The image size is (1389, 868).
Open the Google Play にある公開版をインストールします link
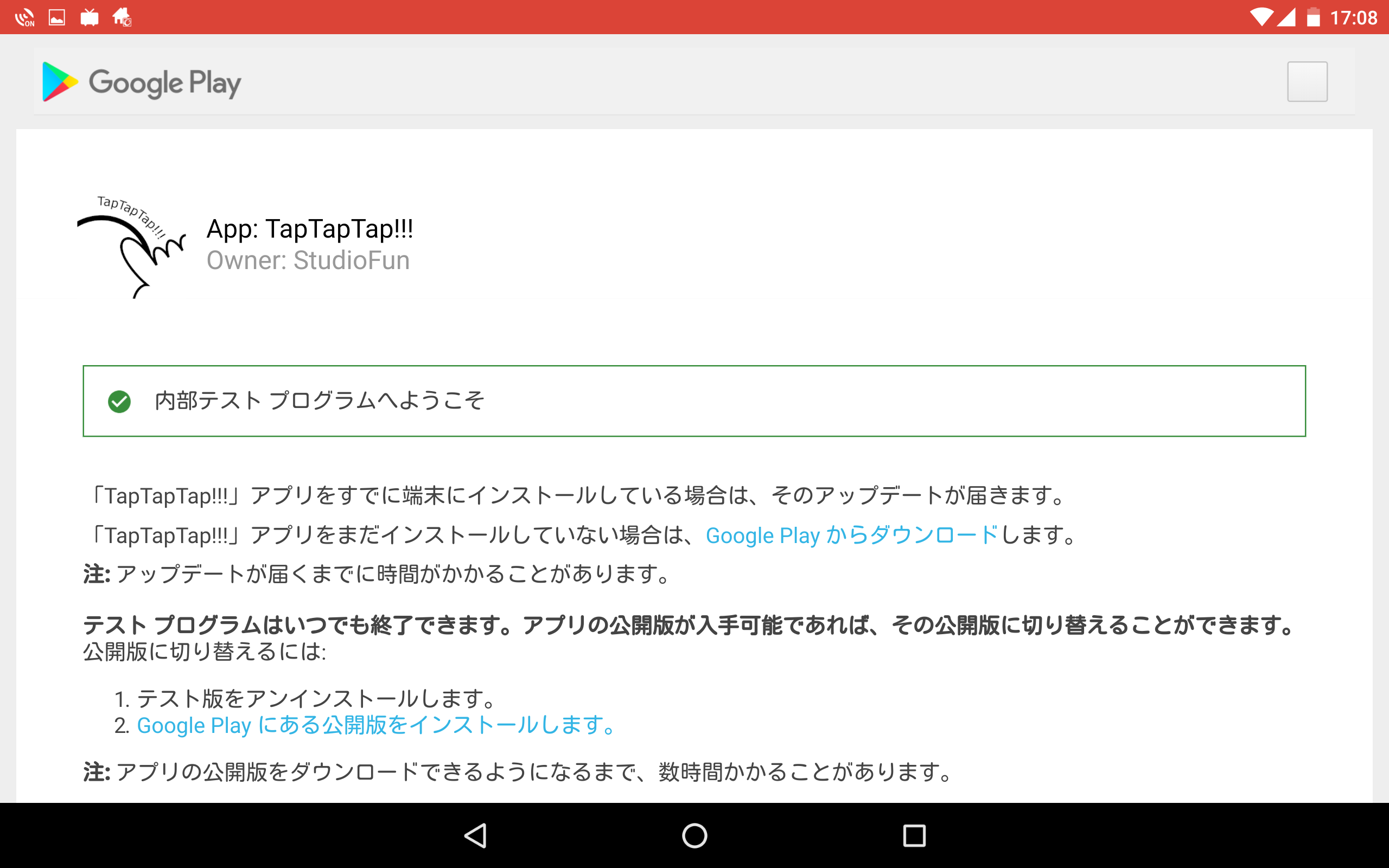377,725
